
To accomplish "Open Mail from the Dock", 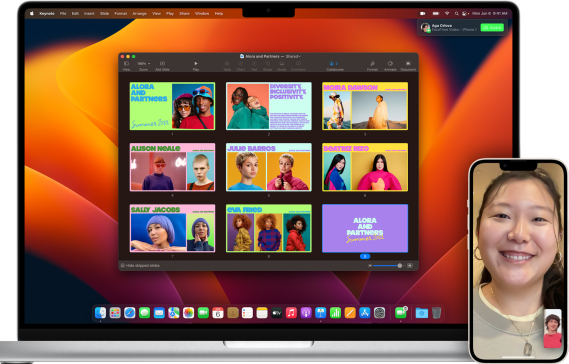I will click(159, 312).
